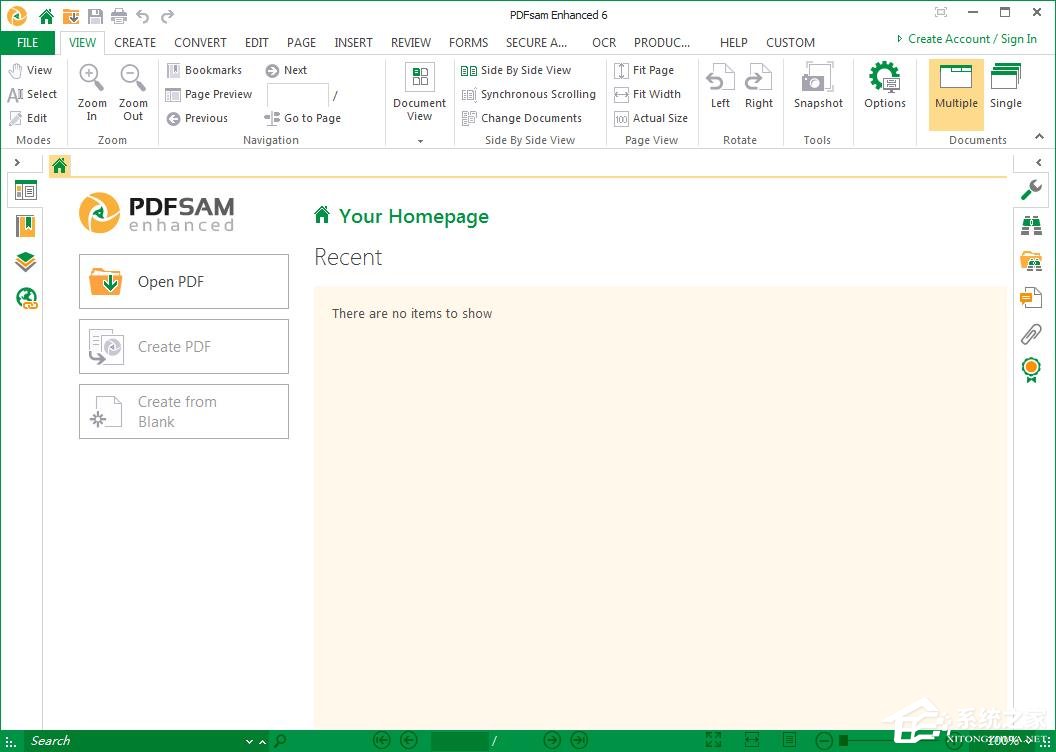Open the wrench properties icon in right sidebar
This screenshot has width=1056, height=752.
(x=1031, y=190)
